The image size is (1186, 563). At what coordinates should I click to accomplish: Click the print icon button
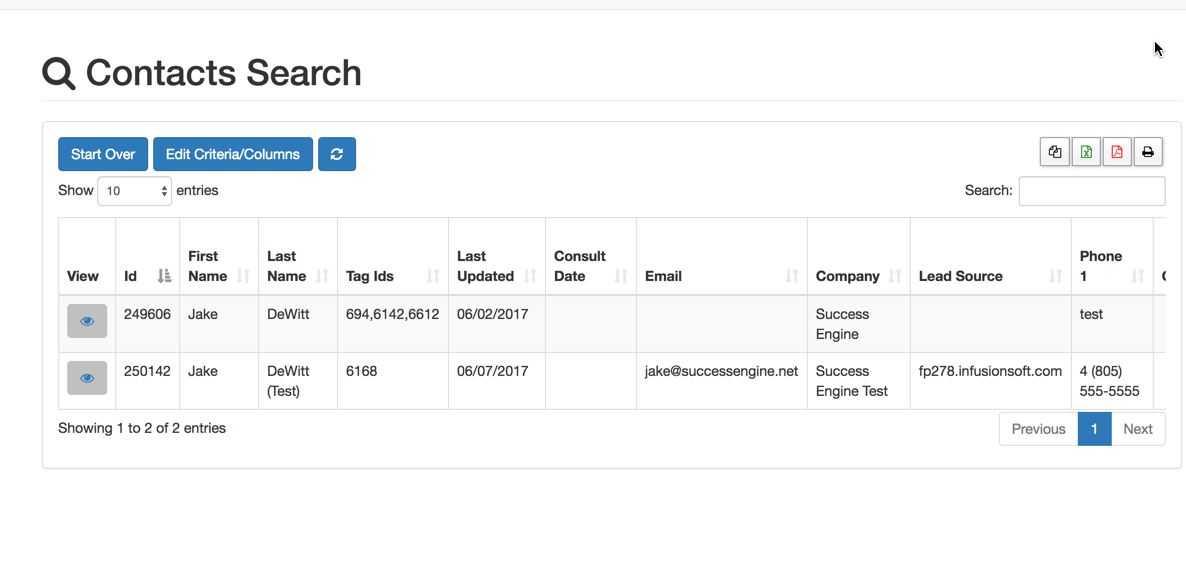(x=1148, y=152)
